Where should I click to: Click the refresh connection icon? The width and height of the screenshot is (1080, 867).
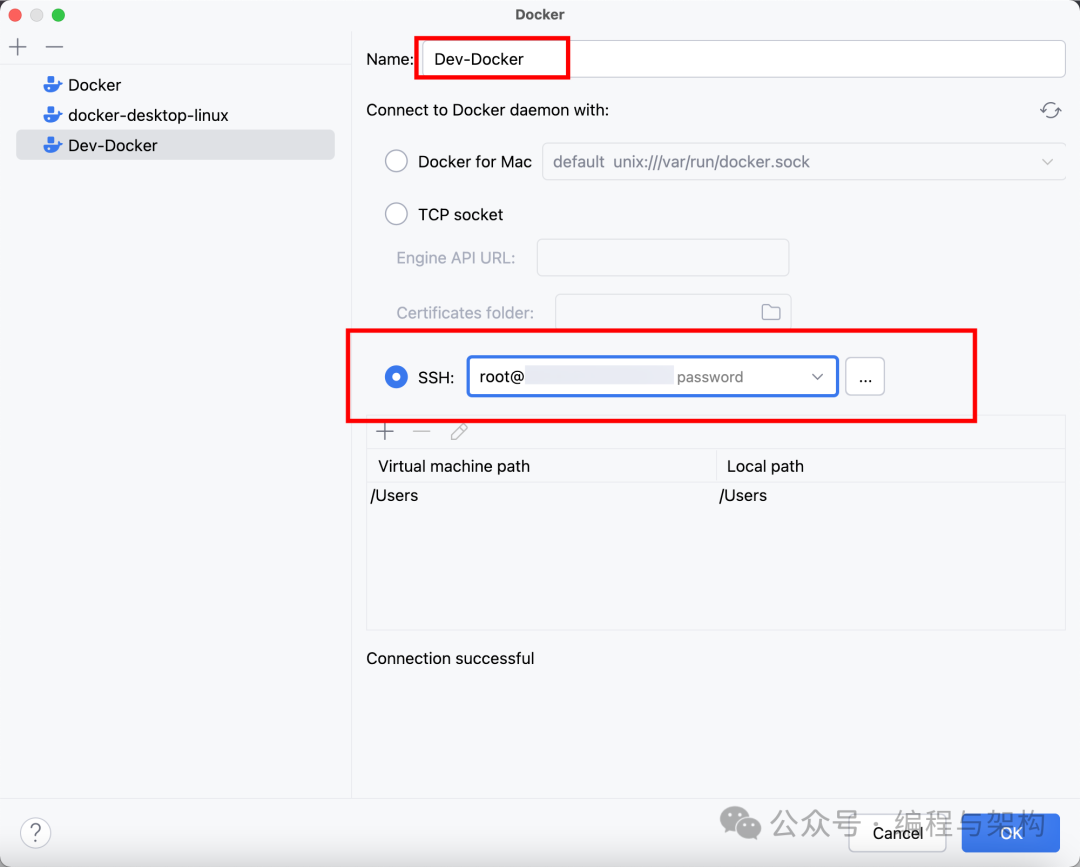tap(1050, 110)
